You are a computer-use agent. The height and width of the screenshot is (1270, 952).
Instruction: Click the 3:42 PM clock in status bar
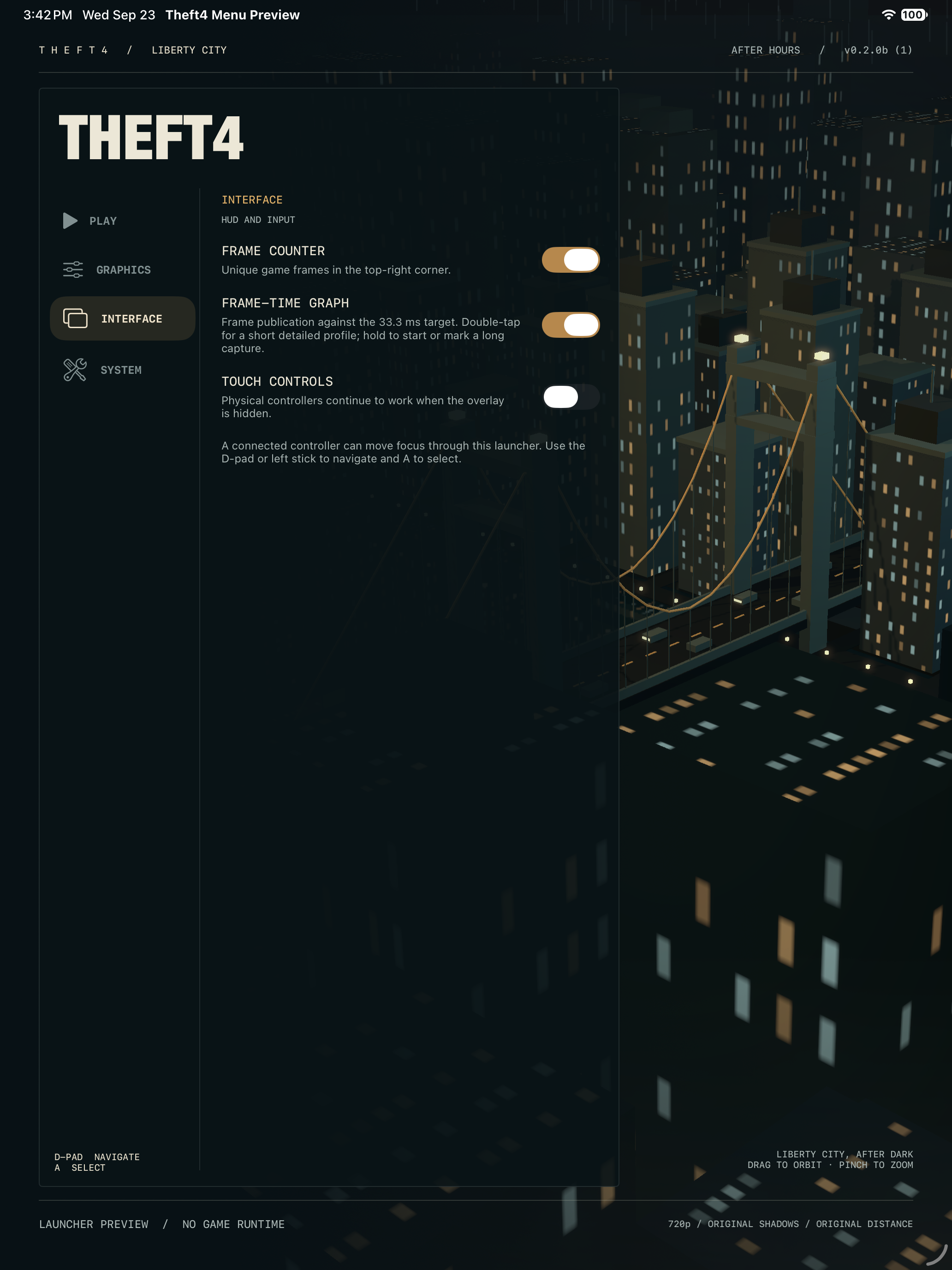tap(48, 15)
